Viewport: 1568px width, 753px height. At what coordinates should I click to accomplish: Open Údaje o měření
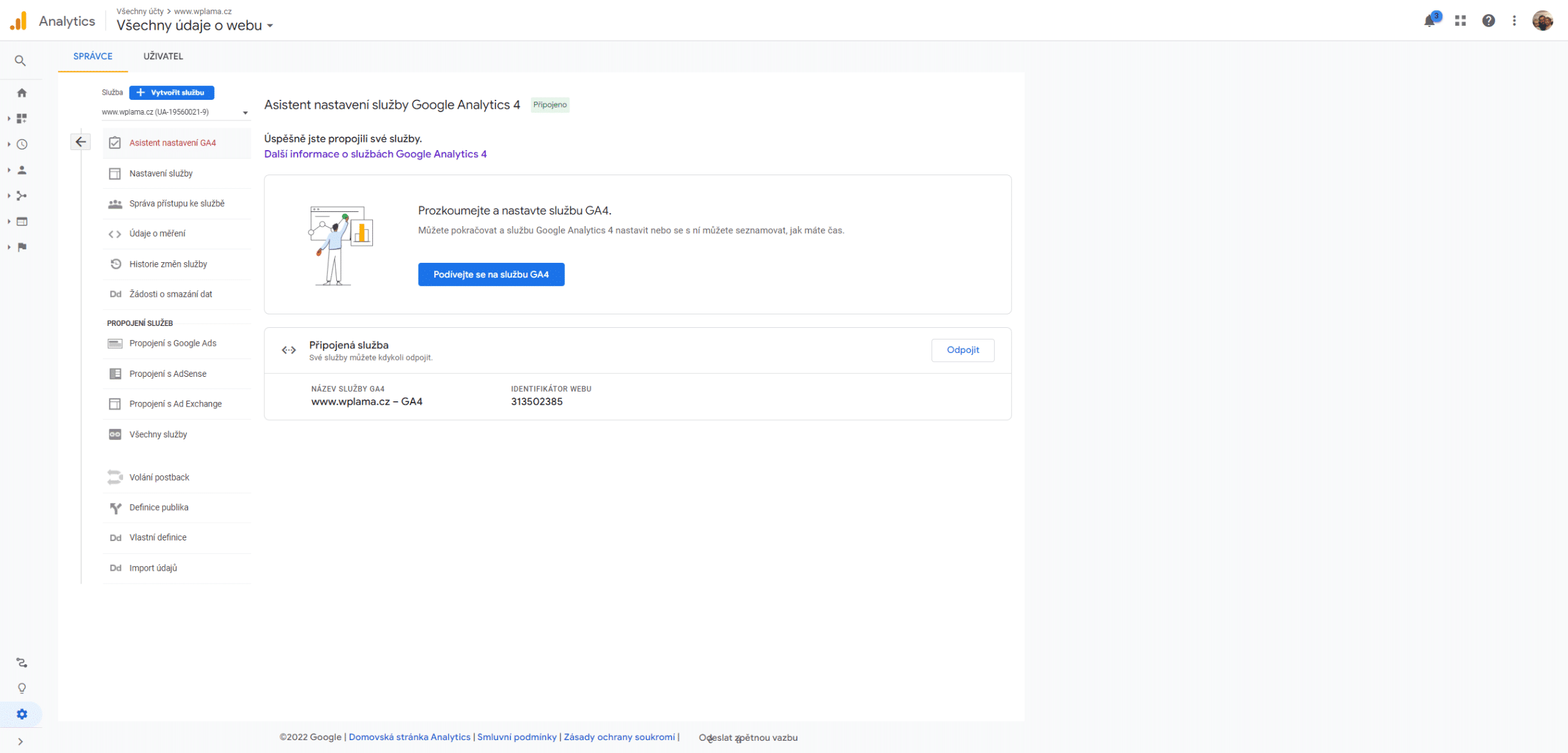point(177,234)
